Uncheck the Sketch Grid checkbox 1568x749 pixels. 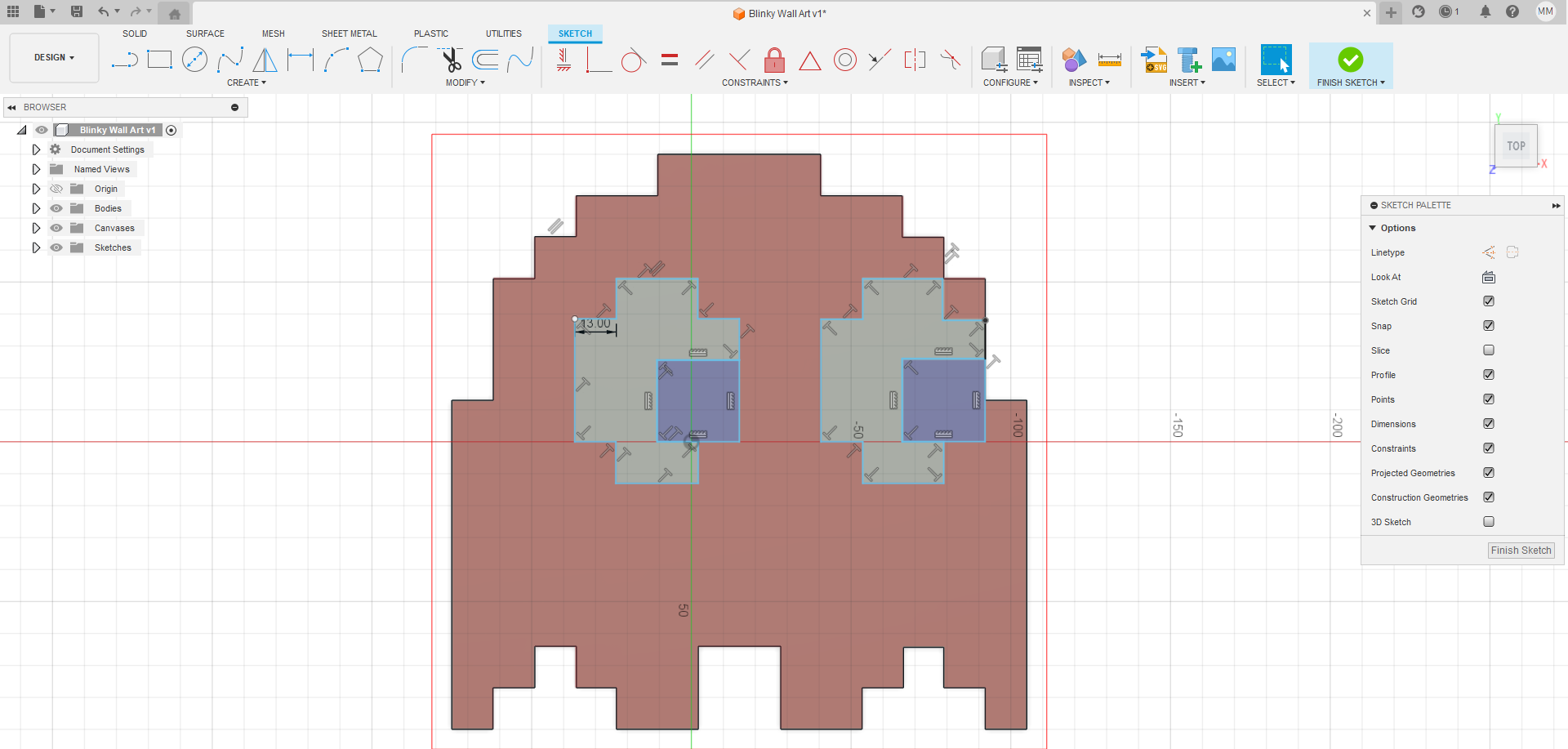point(1489,301)
